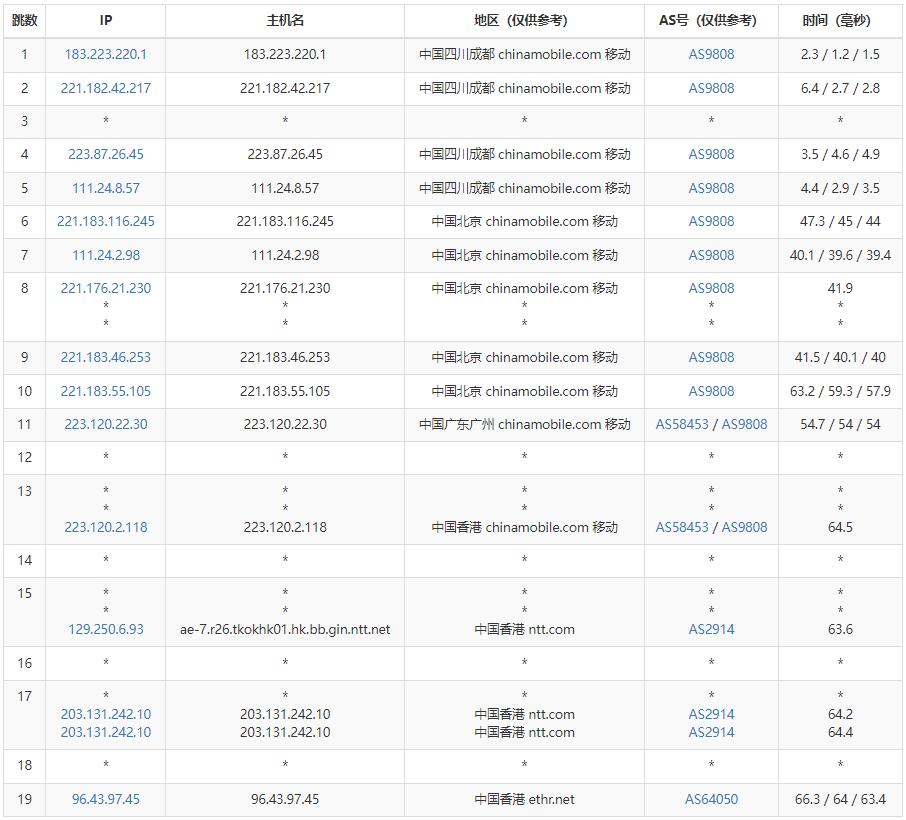Select hostname ae-7.r26.tkokhk01.hk.bb.gin.ntt.net

(x=285, y=629)
